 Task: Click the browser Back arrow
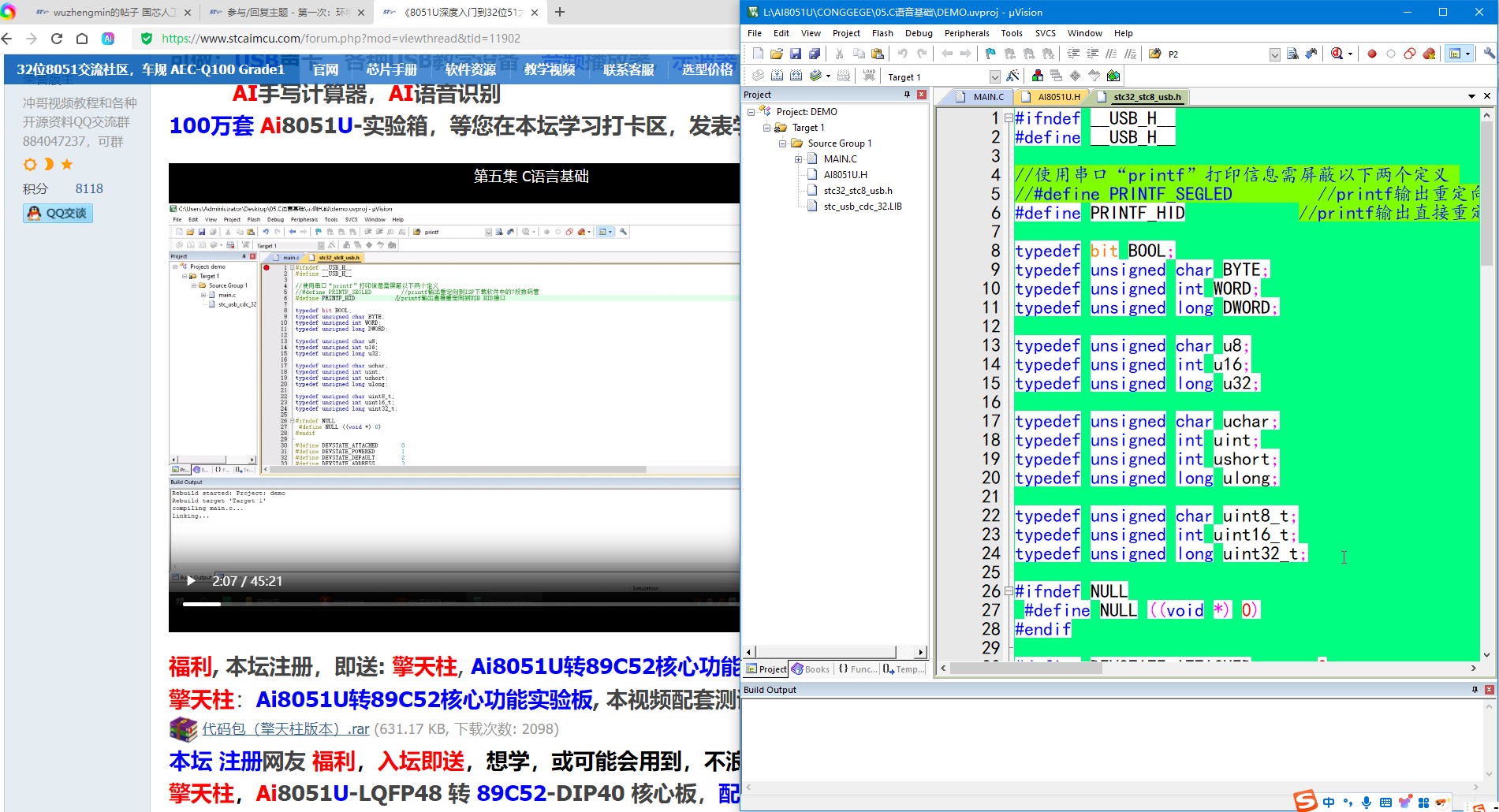pyautogui.click(x=7, y=38)
